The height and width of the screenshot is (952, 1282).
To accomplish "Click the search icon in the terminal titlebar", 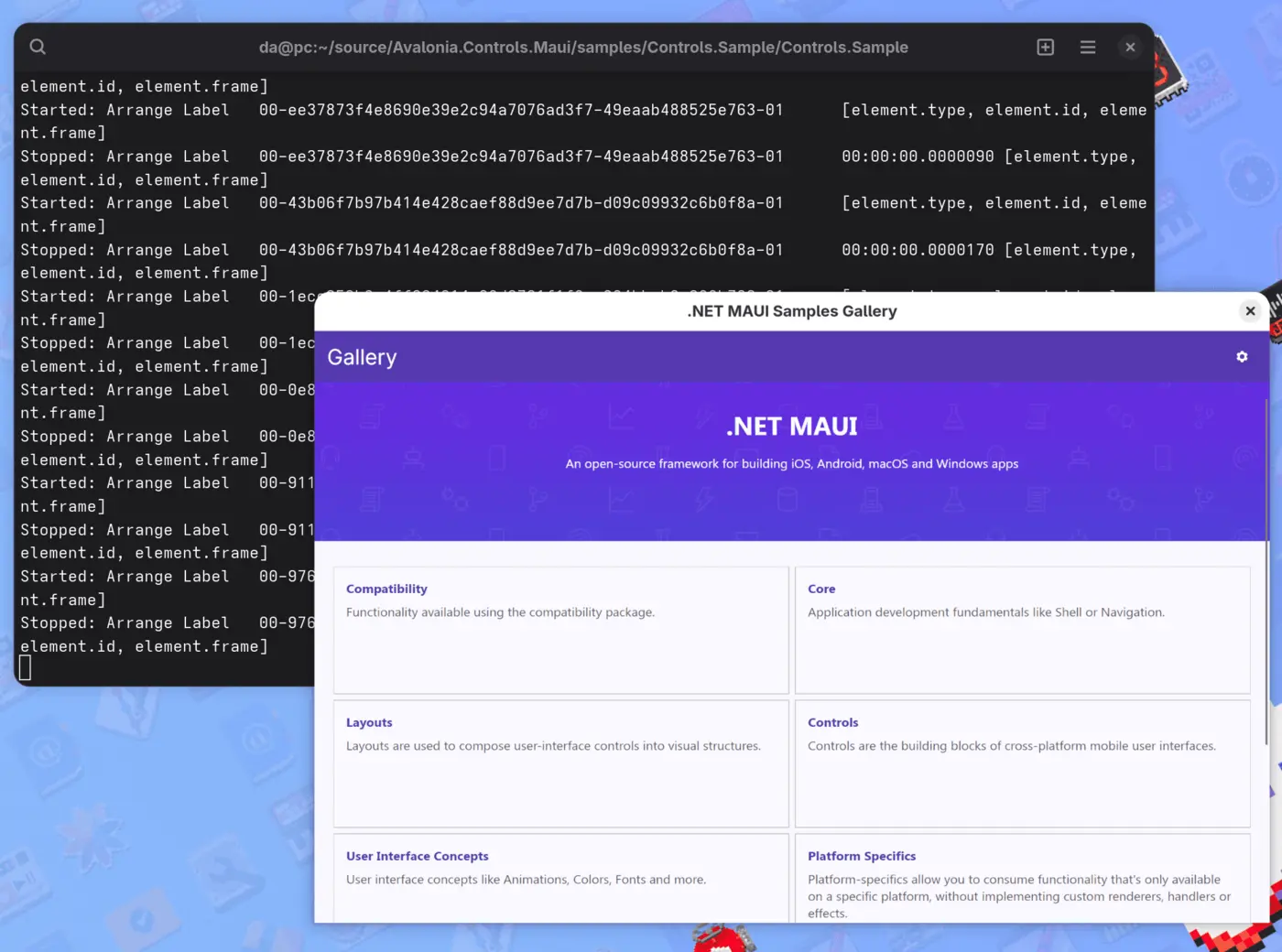I will (37, 46).
